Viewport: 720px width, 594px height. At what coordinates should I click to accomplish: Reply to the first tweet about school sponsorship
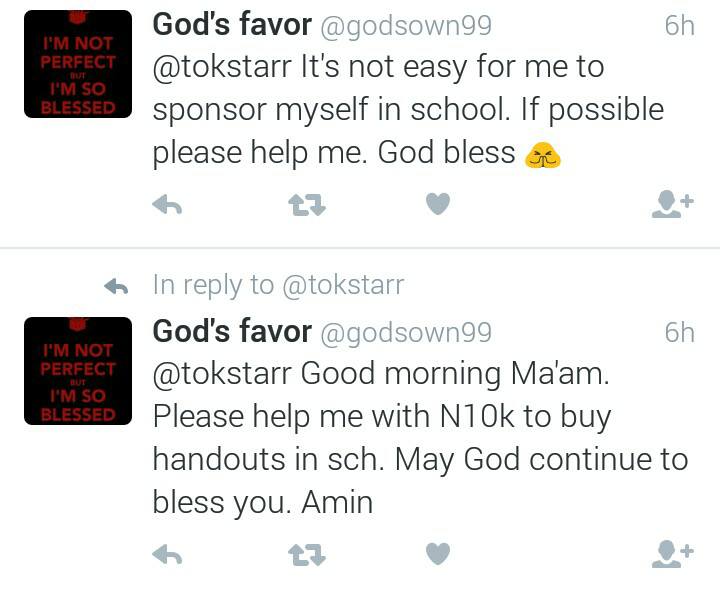[x=167, y=205]
